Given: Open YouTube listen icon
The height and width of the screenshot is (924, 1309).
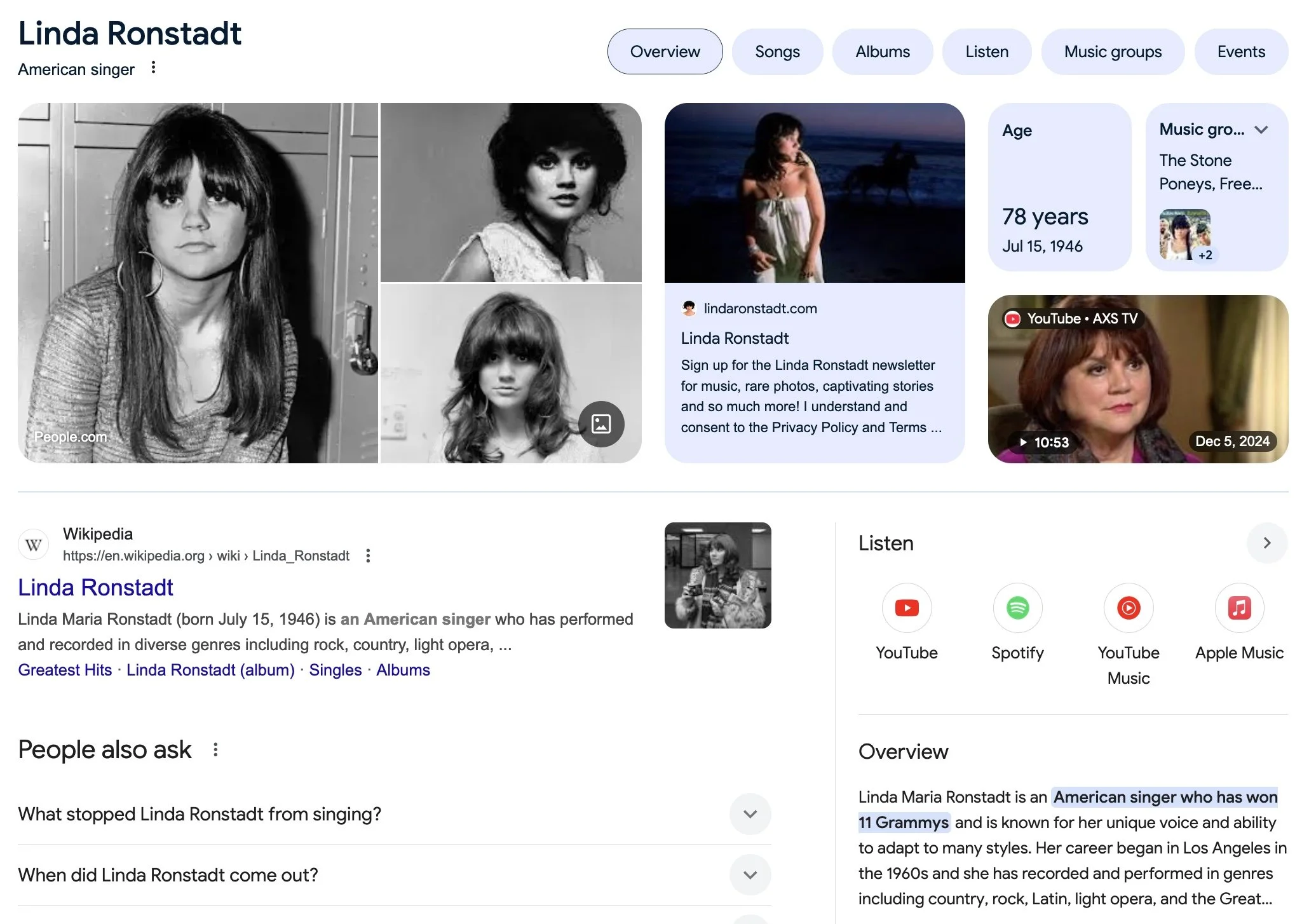Looking at the screenshot, I should click(x=906, y=608).
